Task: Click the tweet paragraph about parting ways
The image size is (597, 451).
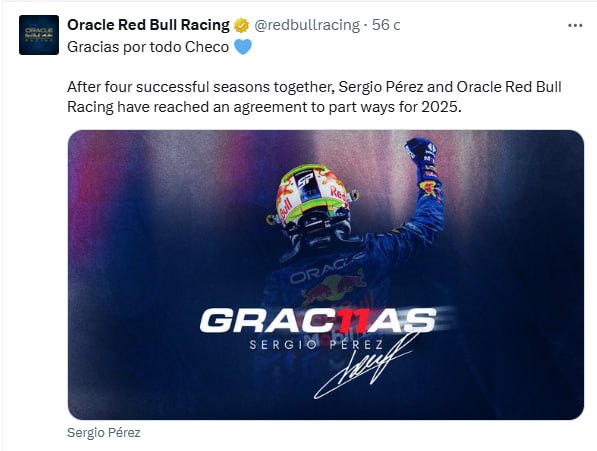Action: click(x=314, y=97)
